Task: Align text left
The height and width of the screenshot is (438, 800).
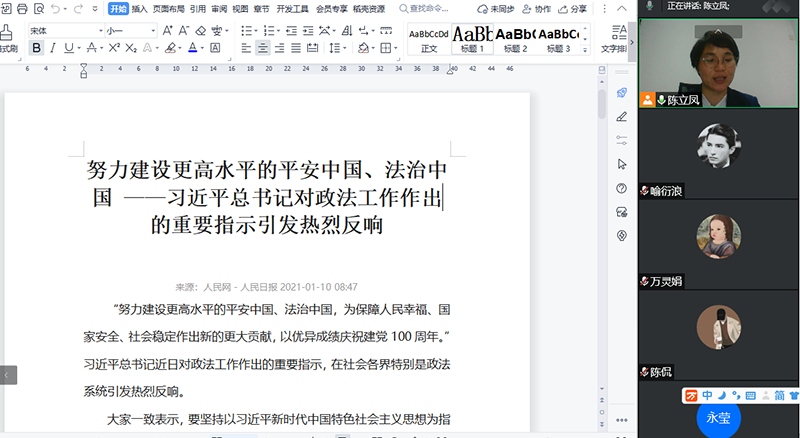Action: (246, 48)
